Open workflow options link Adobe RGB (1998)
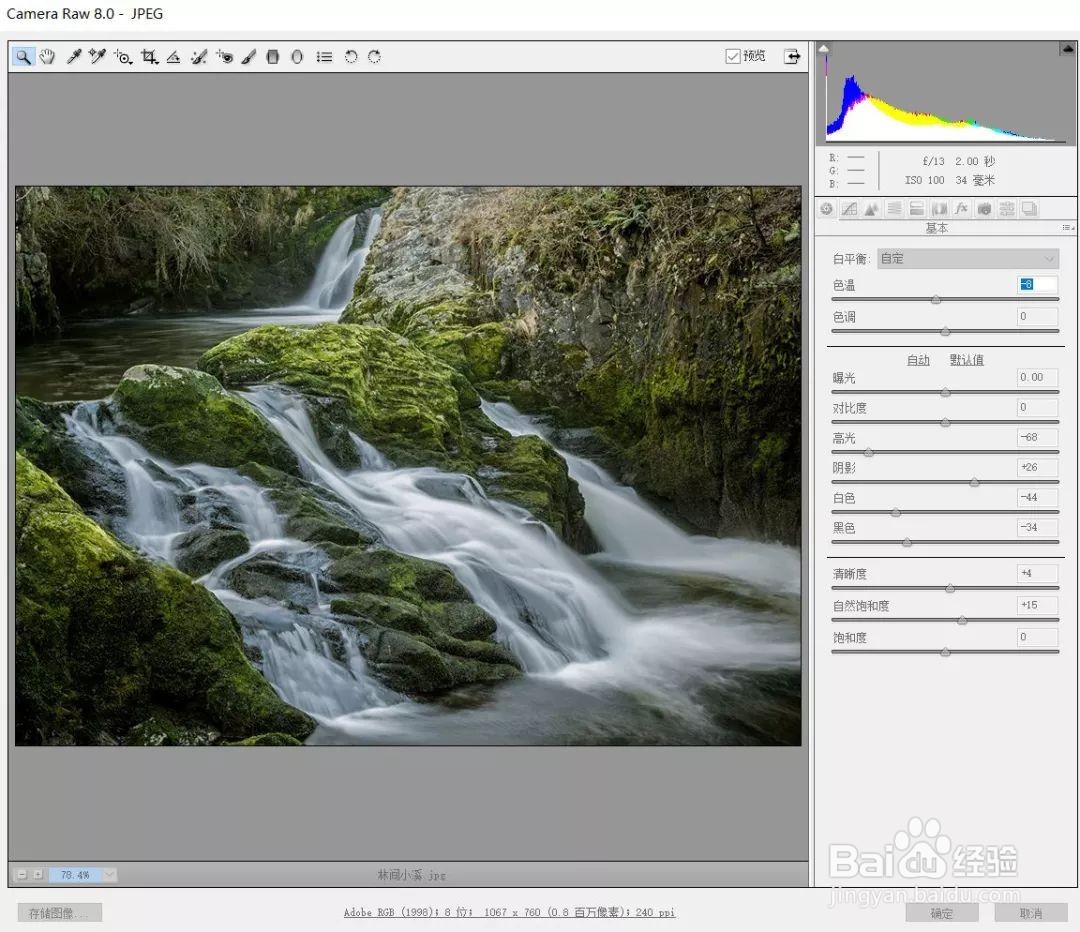This screenshot has height=932, width=1080. tap(509, 912)
